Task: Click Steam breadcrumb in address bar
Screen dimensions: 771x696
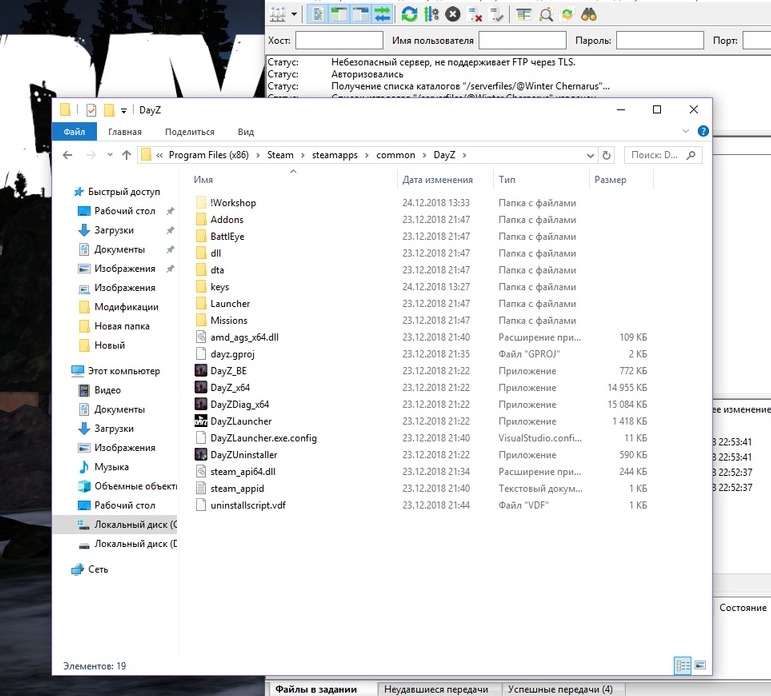Action: coord(280,155)
